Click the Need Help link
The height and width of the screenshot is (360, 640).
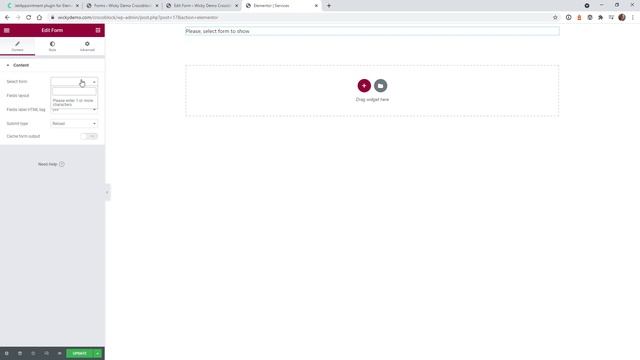(51, 164)
